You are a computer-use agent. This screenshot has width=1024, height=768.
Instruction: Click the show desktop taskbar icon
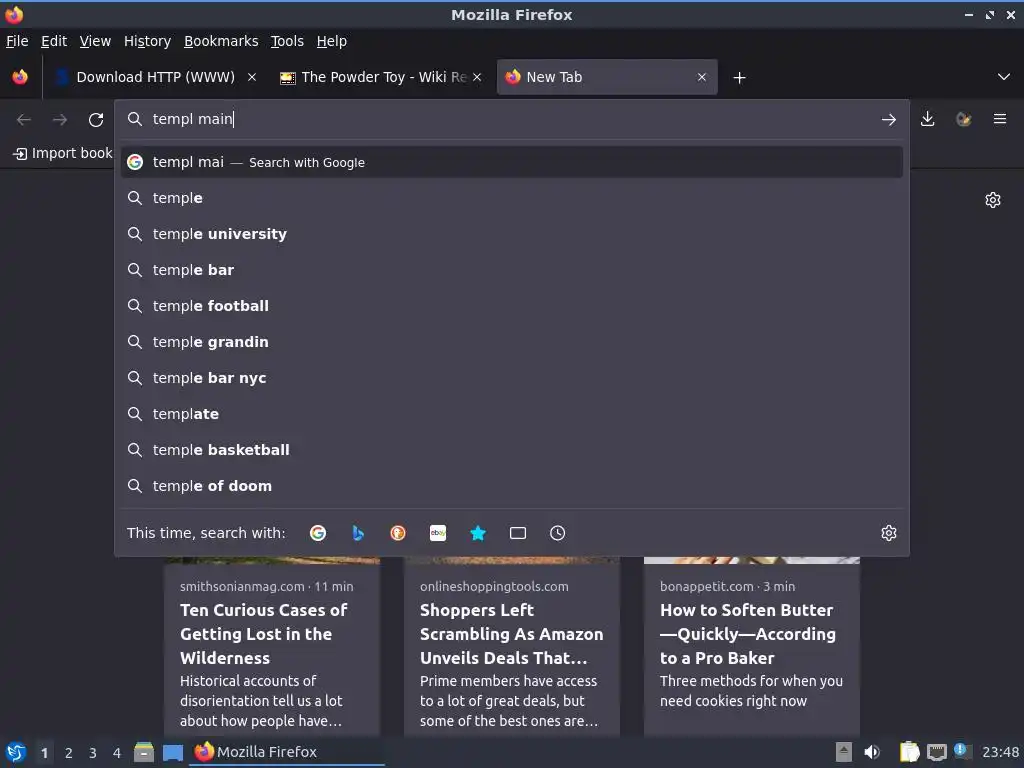(x=173, y=753)
